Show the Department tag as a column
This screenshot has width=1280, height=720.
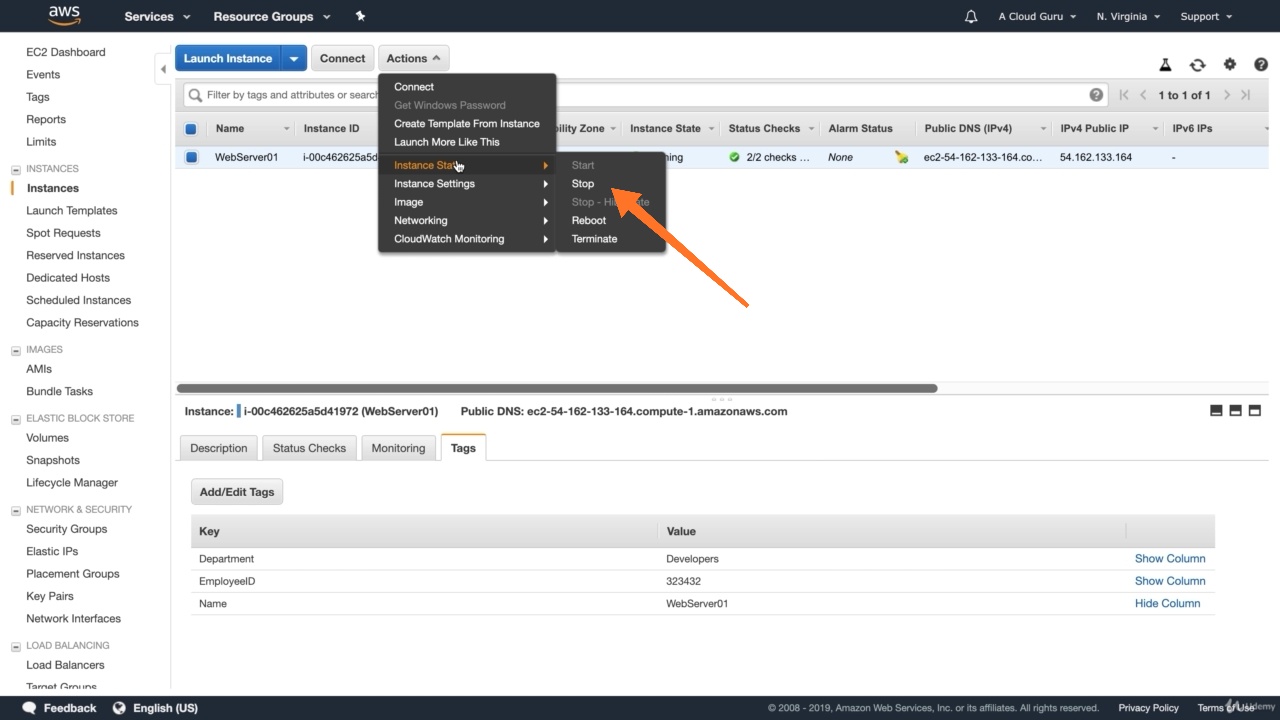coord(1170,558)
